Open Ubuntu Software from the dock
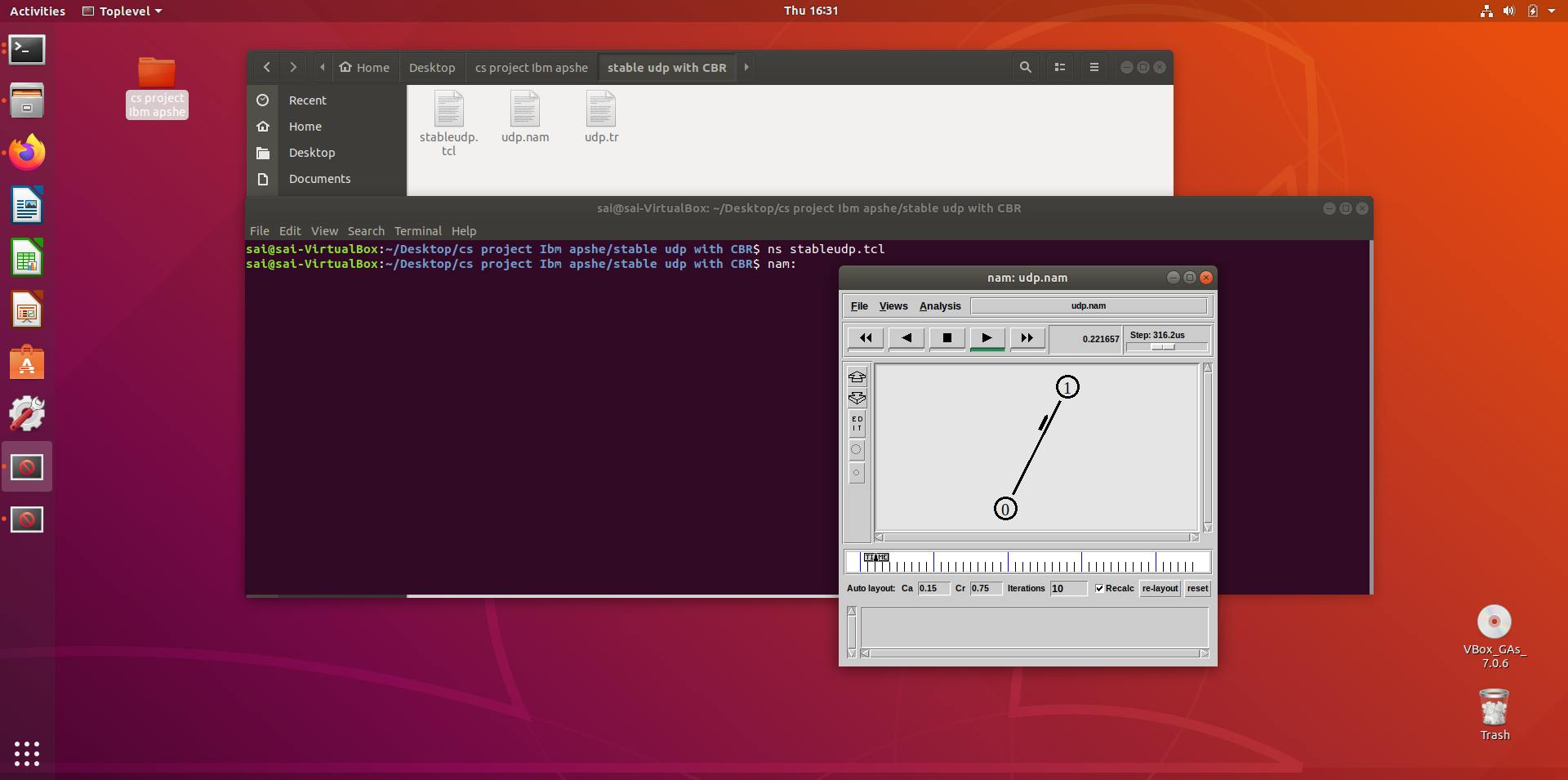Image resolution: width=1568 pixels, height=780 pixels. 27,362
